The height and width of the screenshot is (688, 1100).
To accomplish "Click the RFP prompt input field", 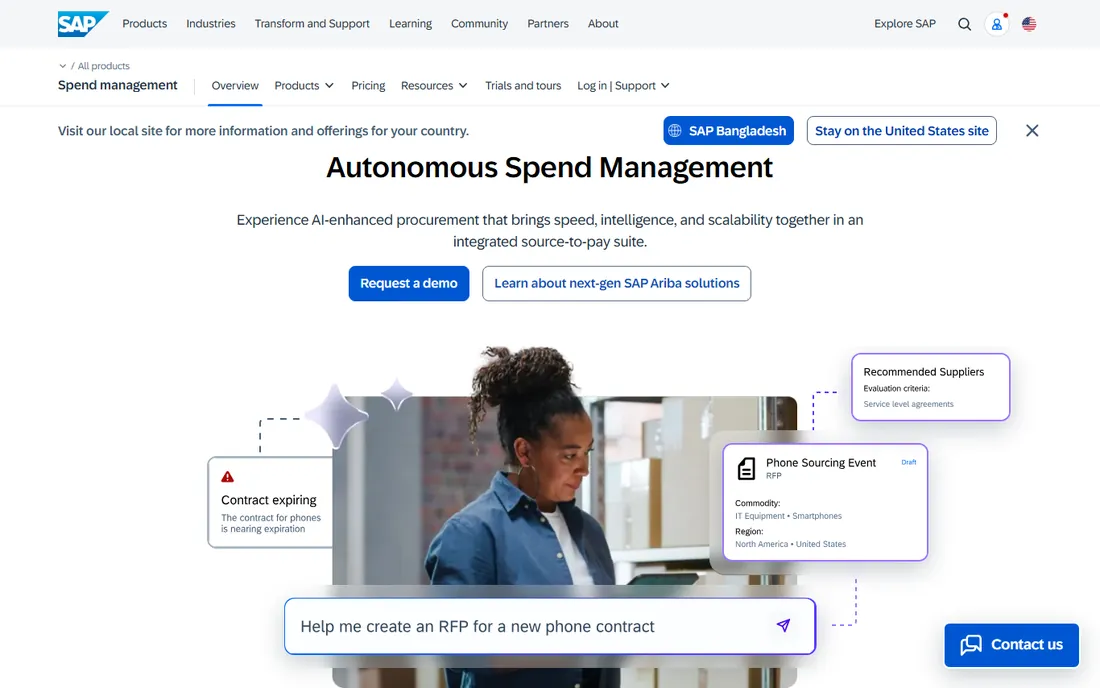I will 550,626.
